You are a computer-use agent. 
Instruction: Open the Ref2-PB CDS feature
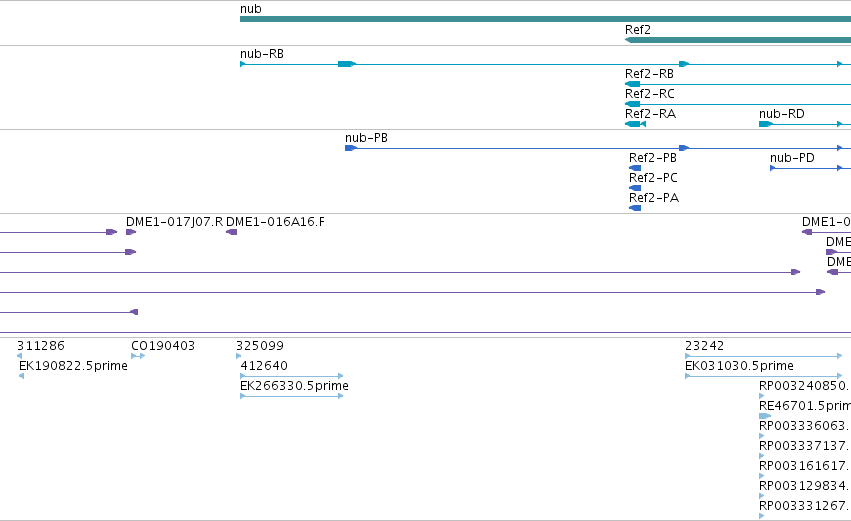tap(635, 168)
